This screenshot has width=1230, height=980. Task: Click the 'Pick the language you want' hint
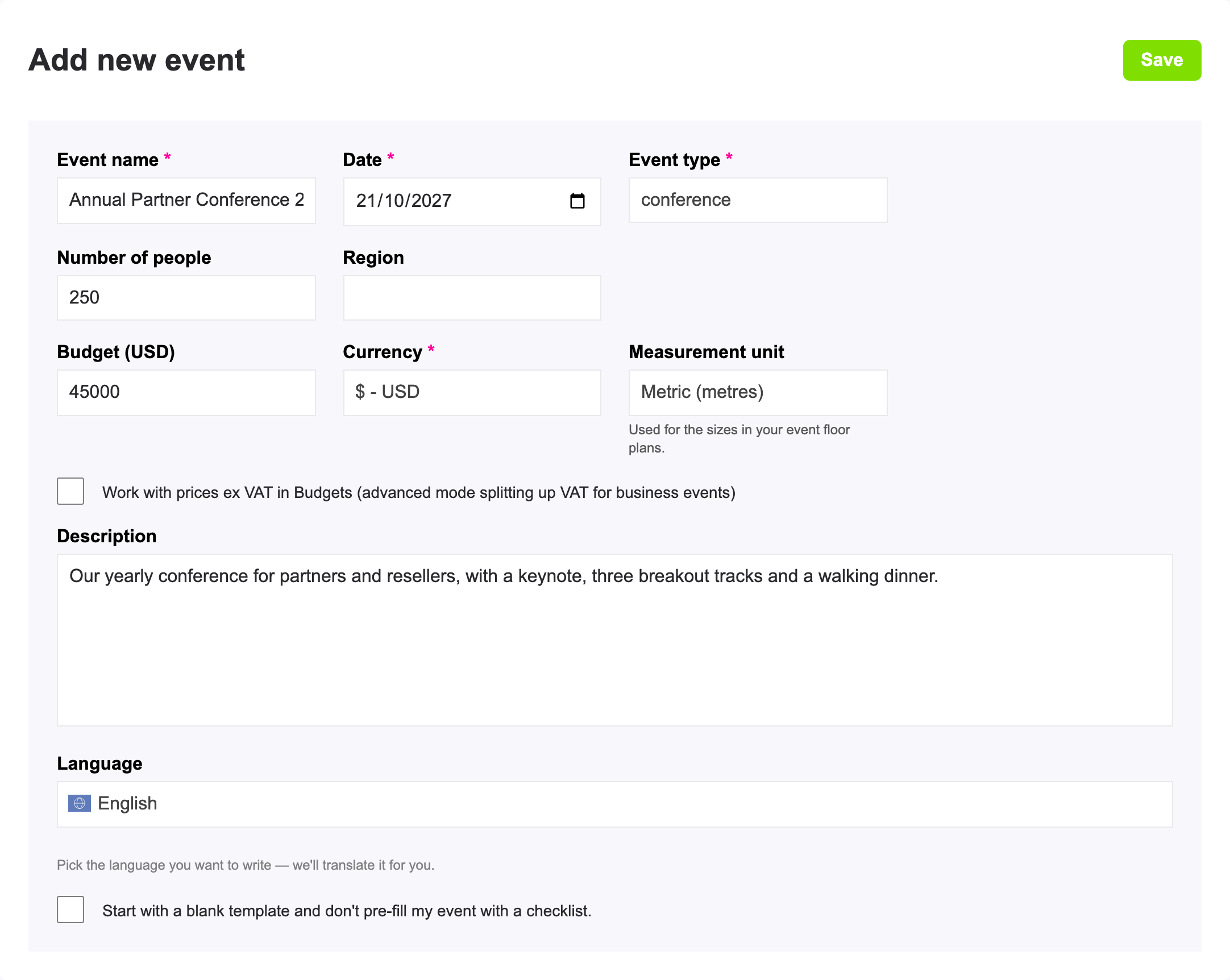246,865
